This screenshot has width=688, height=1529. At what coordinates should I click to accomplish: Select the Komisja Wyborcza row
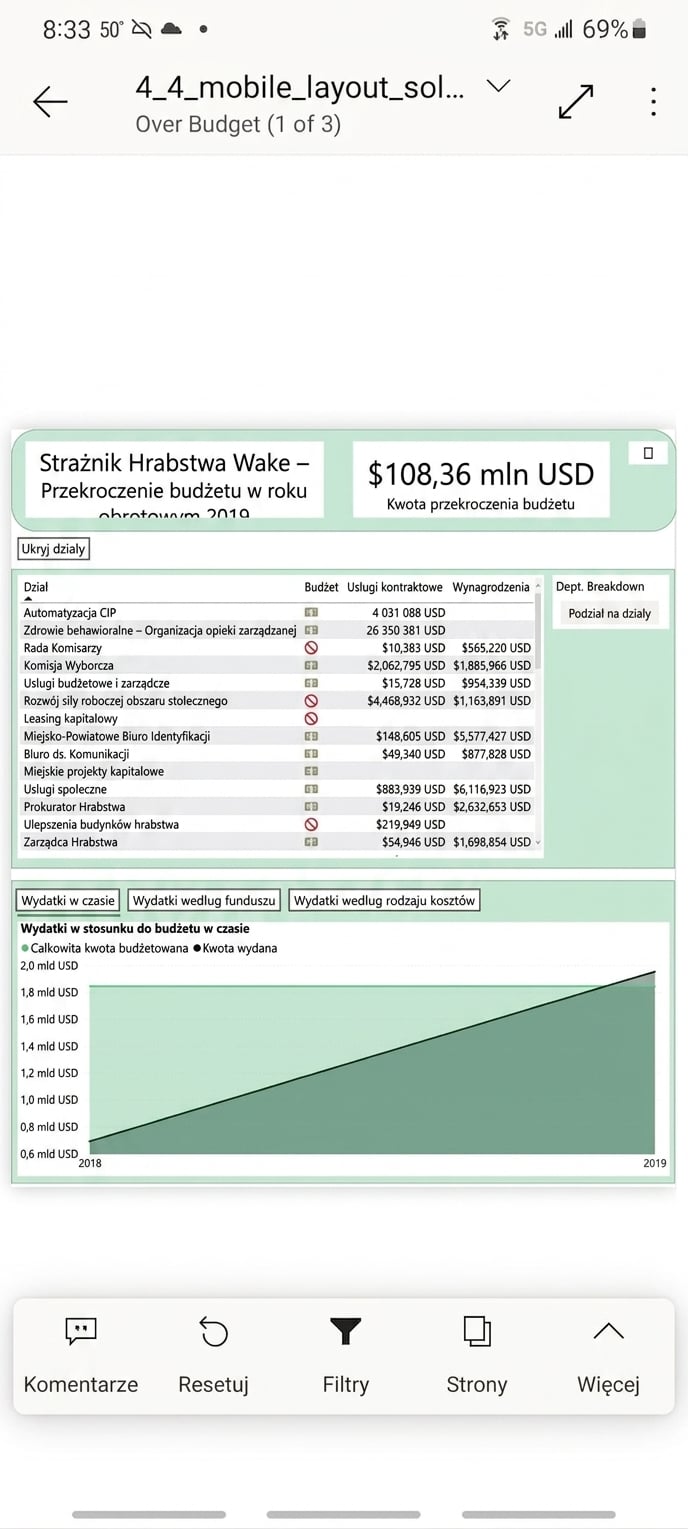point(277,665)
